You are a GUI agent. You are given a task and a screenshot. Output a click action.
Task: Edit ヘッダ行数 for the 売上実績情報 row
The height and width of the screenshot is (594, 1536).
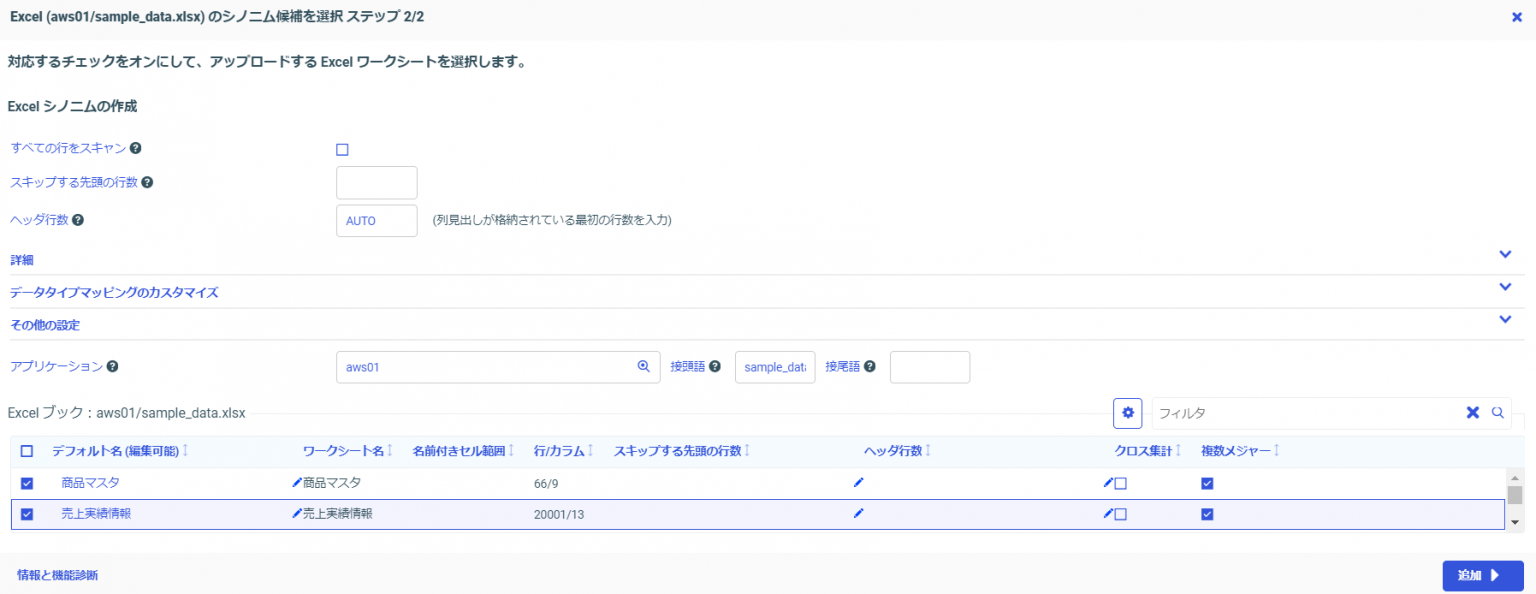click(x=858, y=512)
